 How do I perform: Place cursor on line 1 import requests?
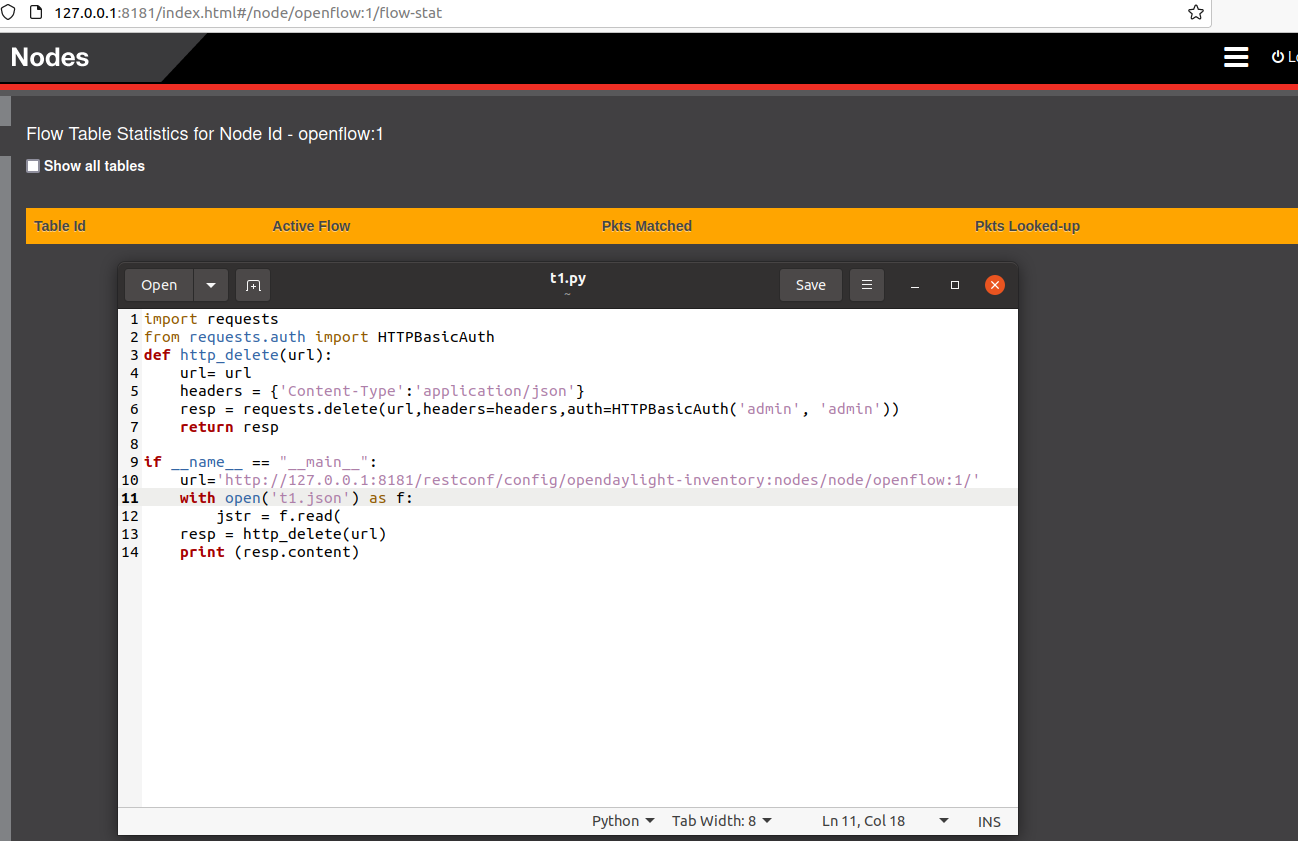click(211, 319)
